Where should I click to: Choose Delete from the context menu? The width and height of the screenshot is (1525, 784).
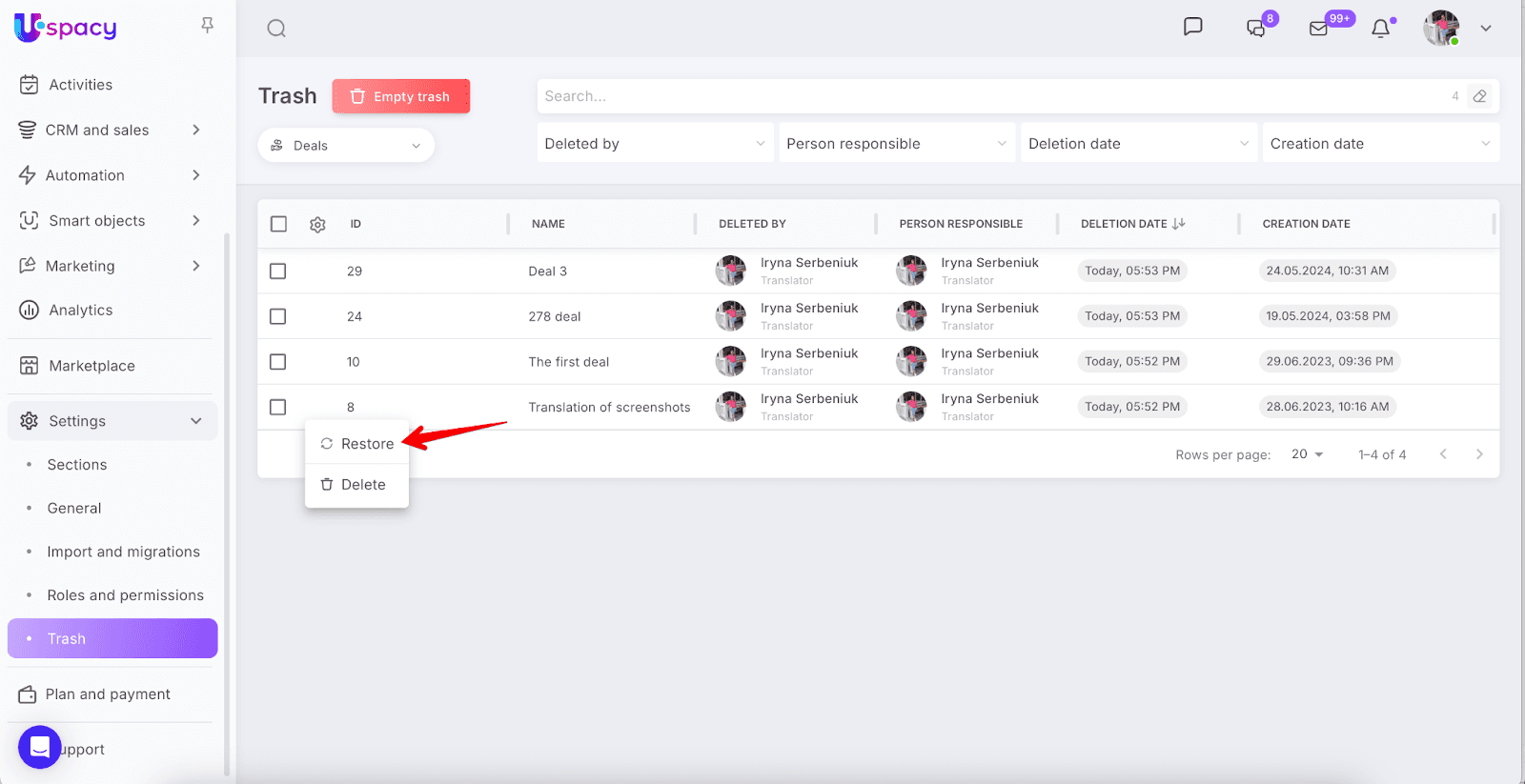[355, 485]
